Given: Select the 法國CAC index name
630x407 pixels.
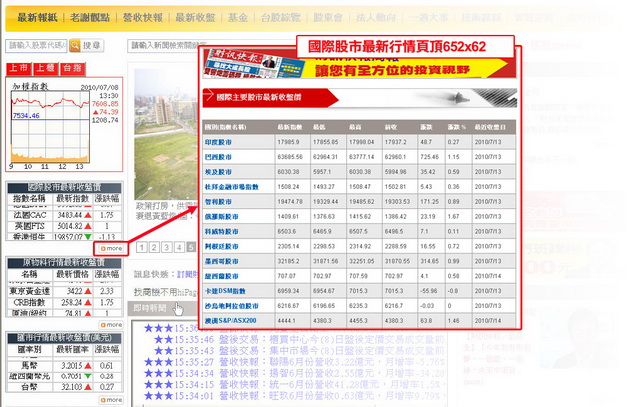Looking at the screenshot, I should [x=30, y=215].
